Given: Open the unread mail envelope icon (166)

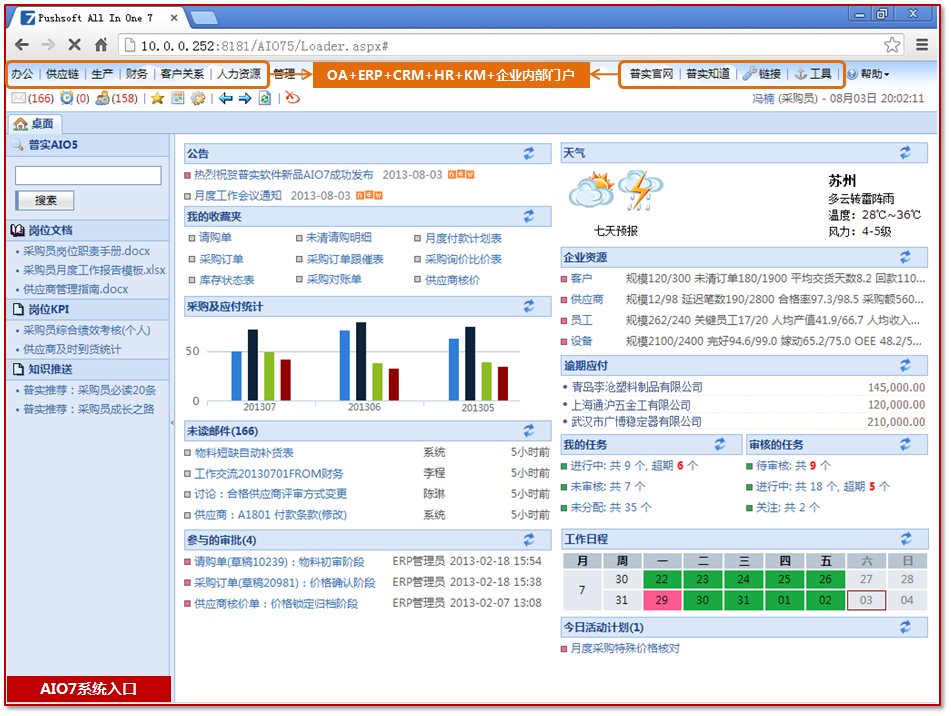Looking at the screenshot, I should pyautogui.click(x=18, y=98).
